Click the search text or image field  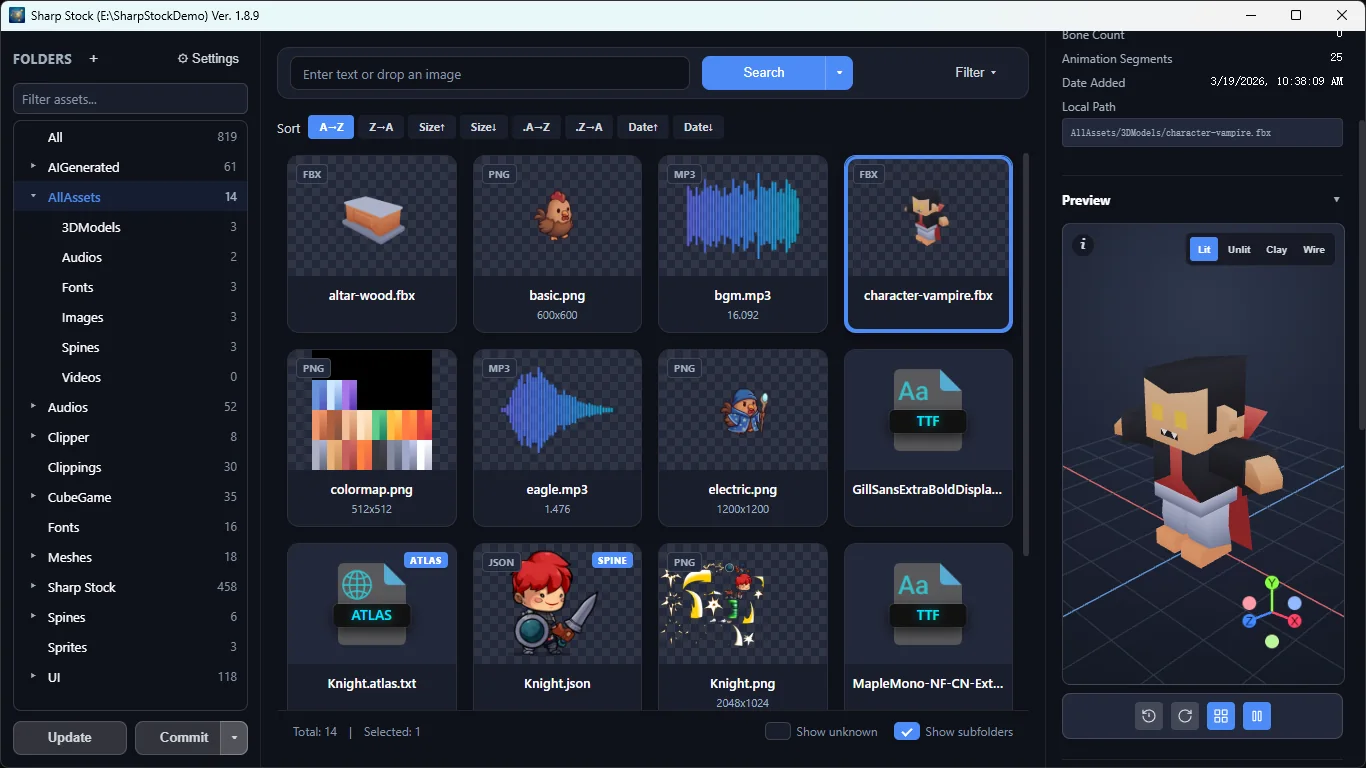click(490, 74)
